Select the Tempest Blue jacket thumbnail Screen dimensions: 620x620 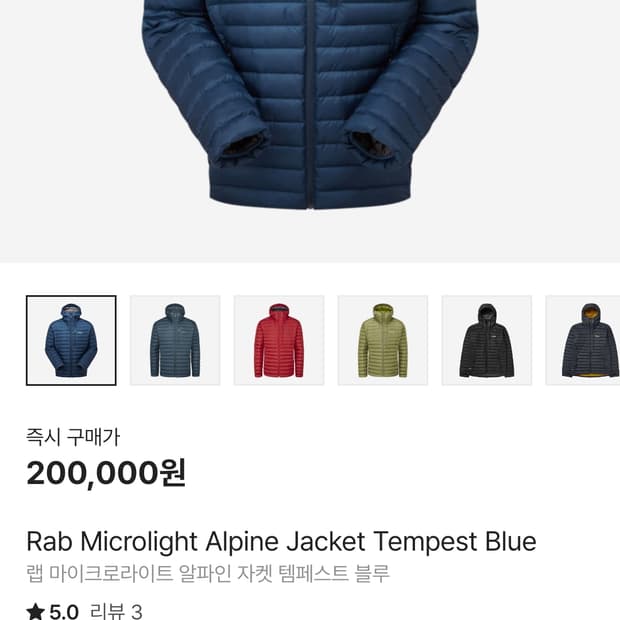tap(71, 340)
